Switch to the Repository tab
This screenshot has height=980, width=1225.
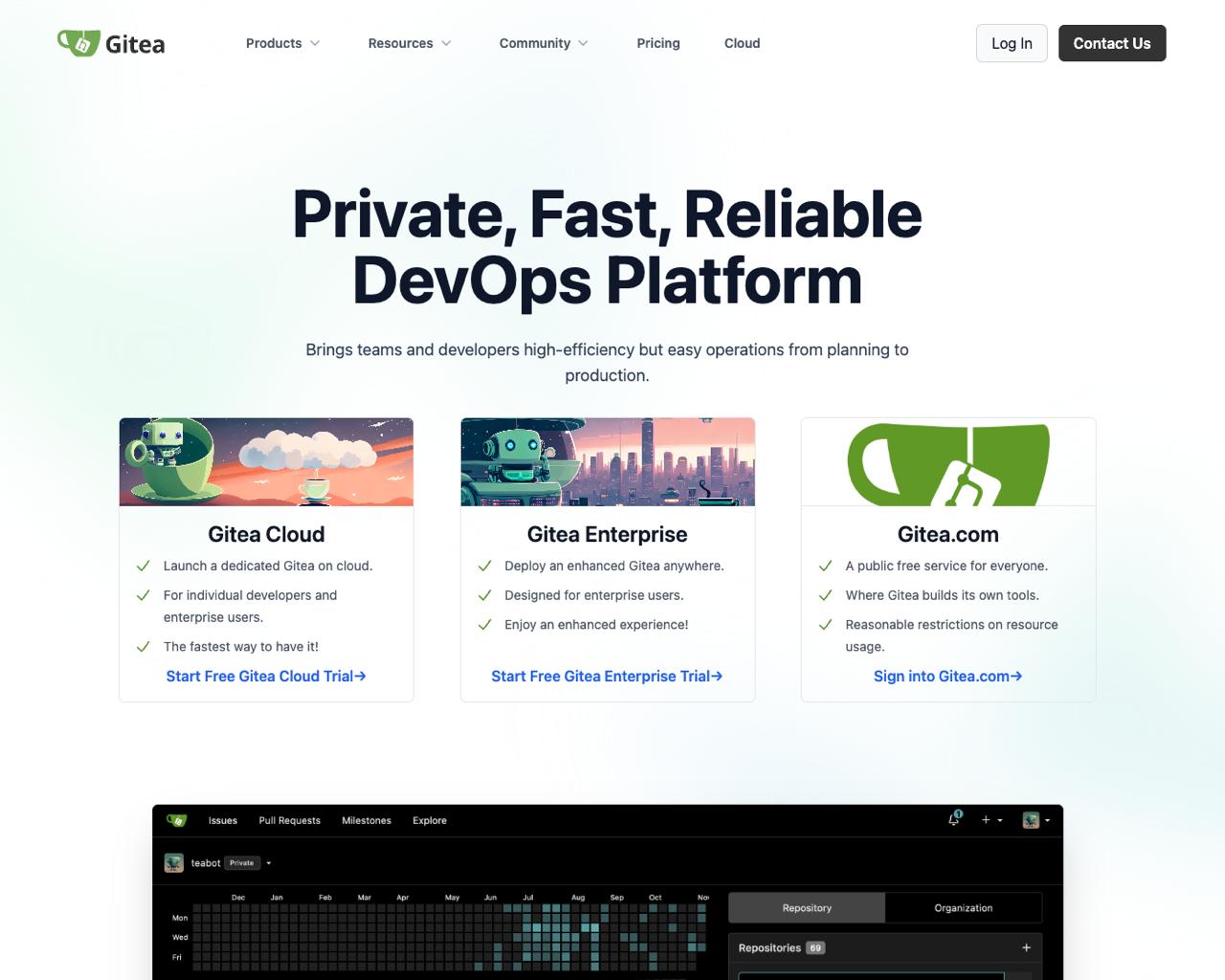point(807,907)
